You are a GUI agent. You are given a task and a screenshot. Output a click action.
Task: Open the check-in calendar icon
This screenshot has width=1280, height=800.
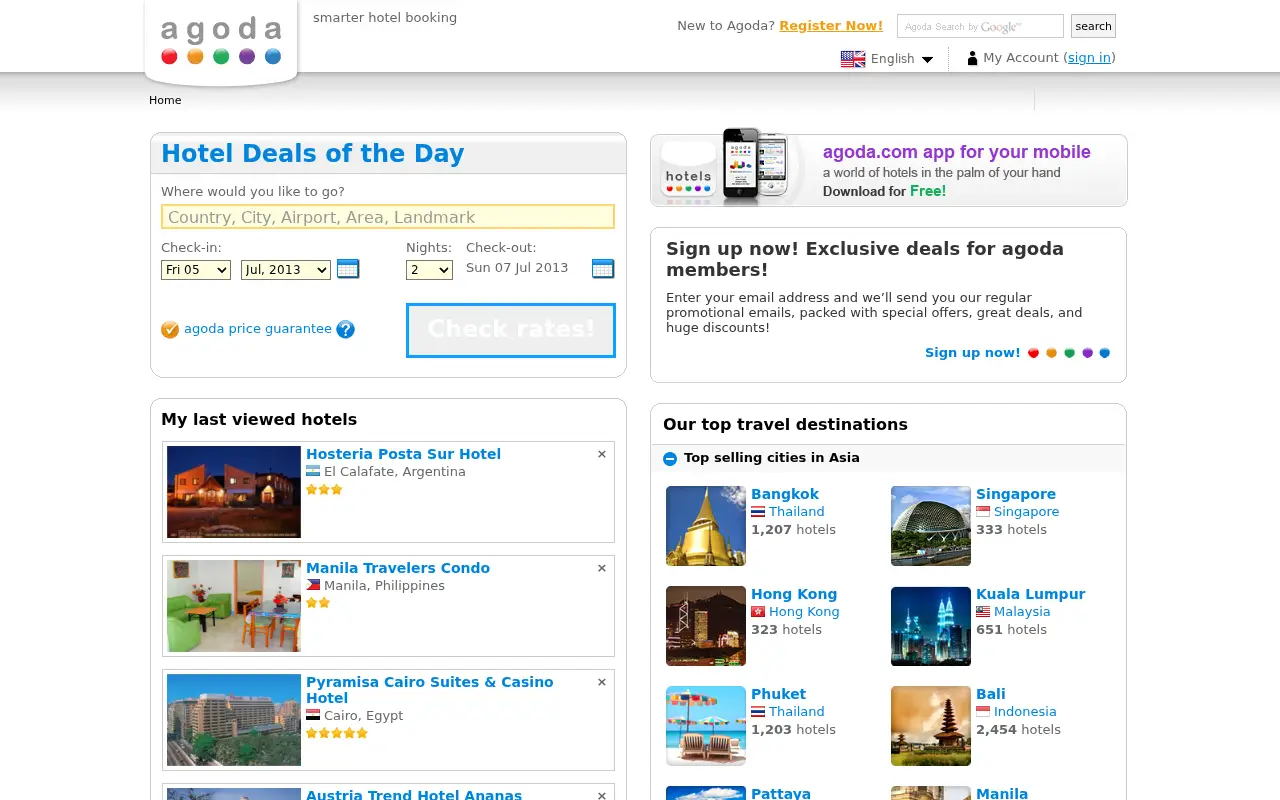click(348, 268)
